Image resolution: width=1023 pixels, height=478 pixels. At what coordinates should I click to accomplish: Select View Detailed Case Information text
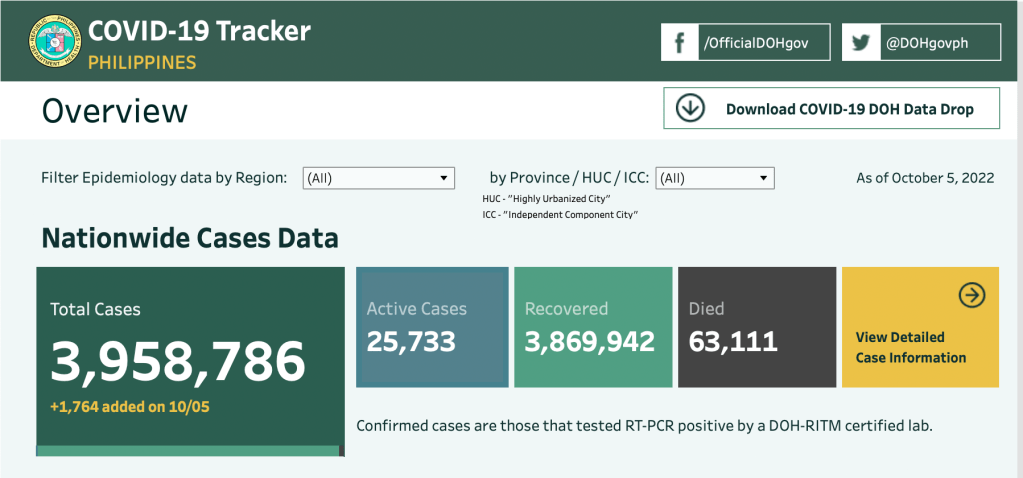point(910,347)
